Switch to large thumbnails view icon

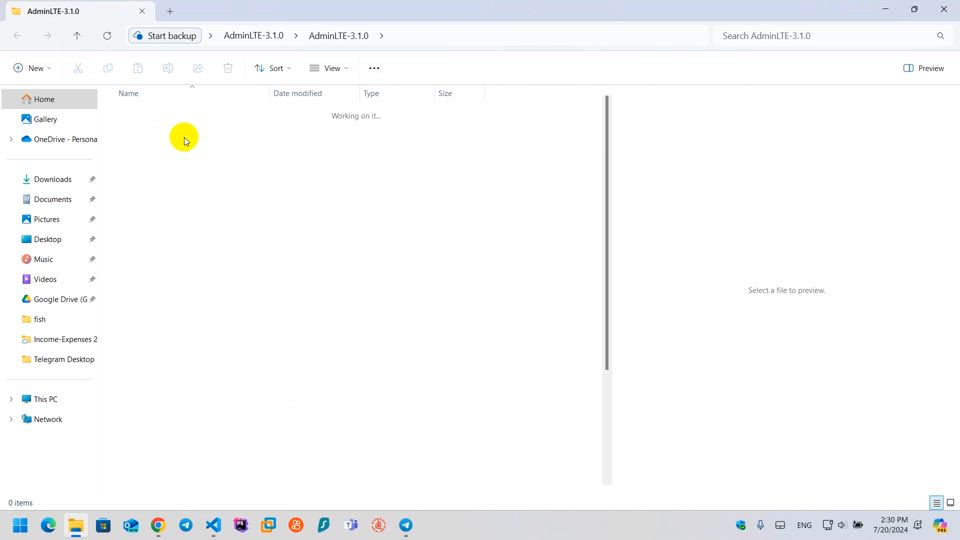pos(951,503)
